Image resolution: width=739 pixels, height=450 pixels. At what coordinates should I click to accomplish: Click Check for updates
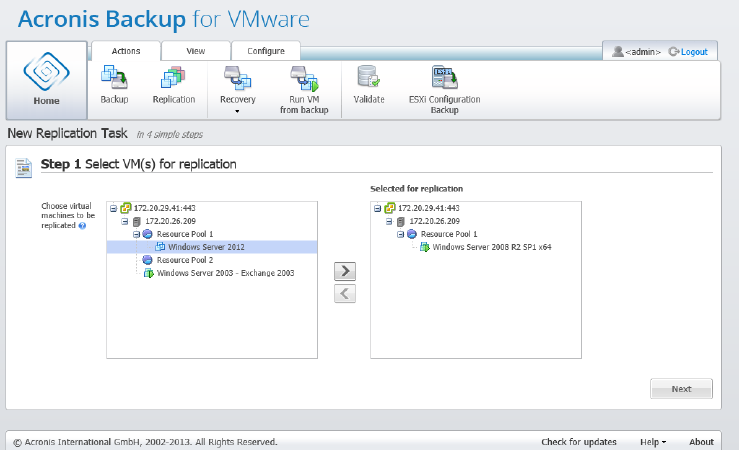pyautogui.click(x=579, y=442)
